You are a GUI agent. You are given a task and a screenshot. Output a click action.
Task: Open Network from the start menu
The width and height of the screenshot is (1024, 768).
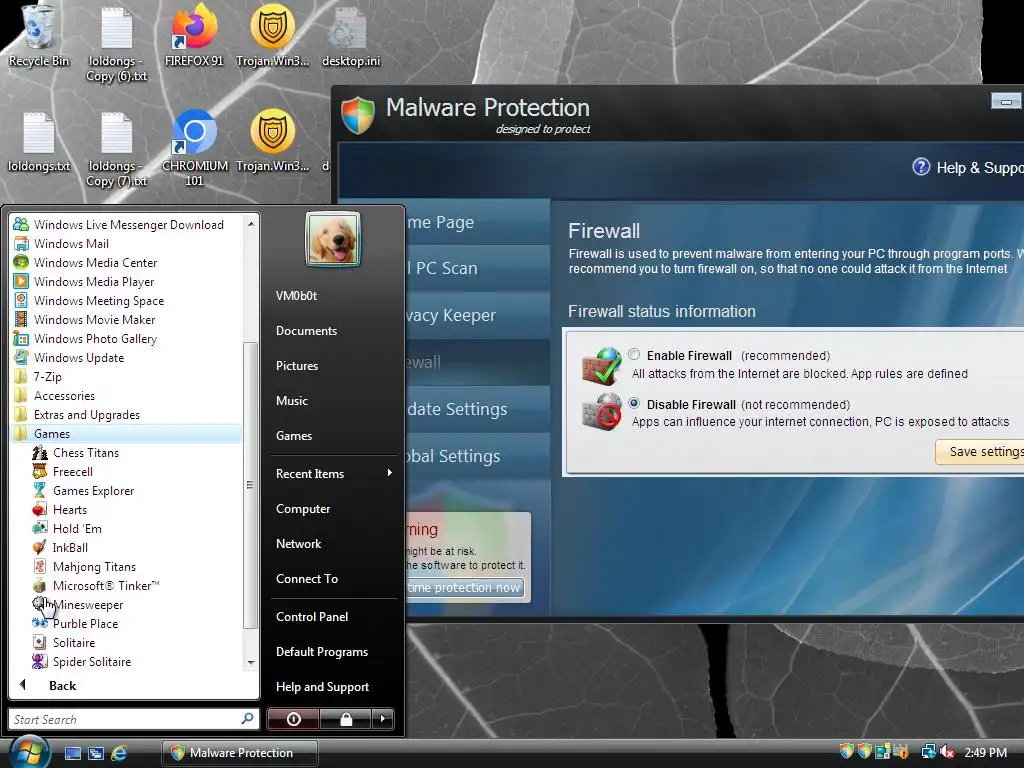click(x=298, y=543)
